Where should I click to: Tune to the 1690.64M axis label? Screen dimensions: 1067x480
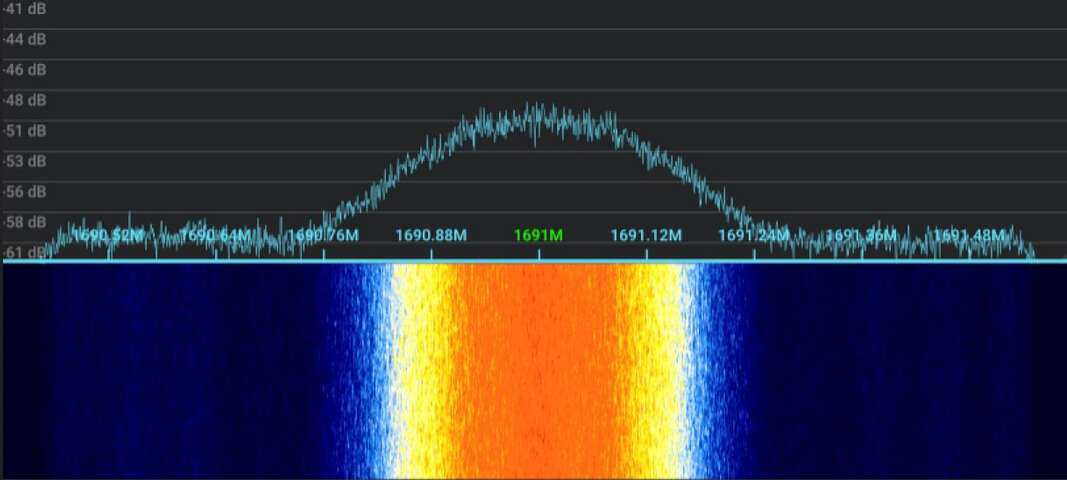tap(215, 236)
